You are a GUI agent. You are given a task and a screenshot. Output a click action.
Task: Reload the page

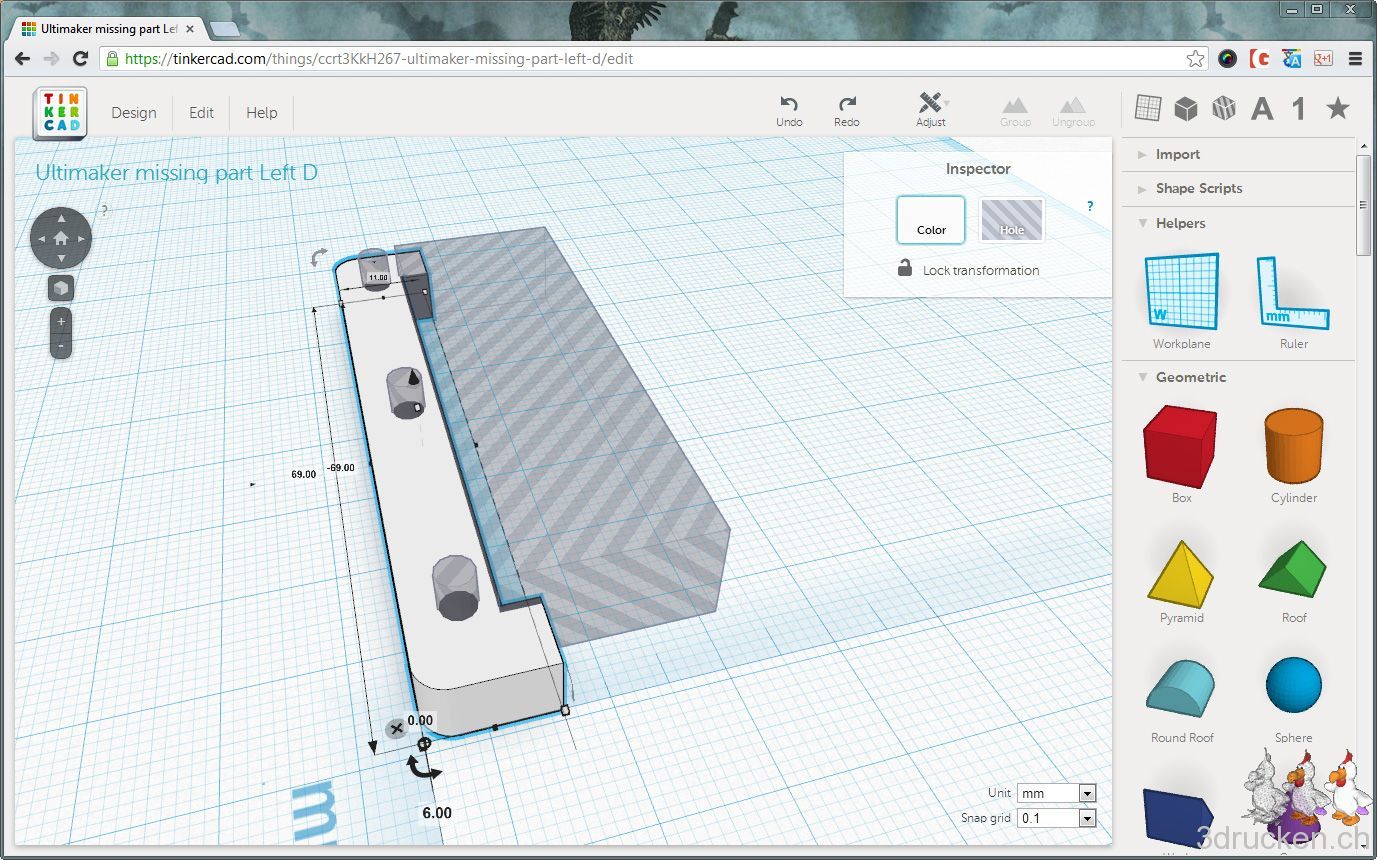pos(81,59)
